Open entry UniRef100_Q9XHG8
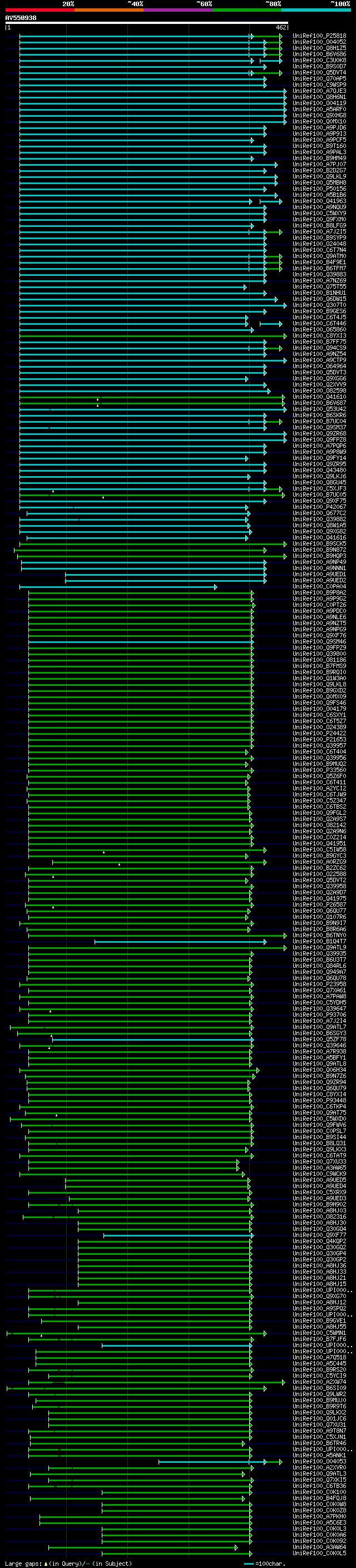Screen dimensions: 356x1568 (x=319, y=115)
